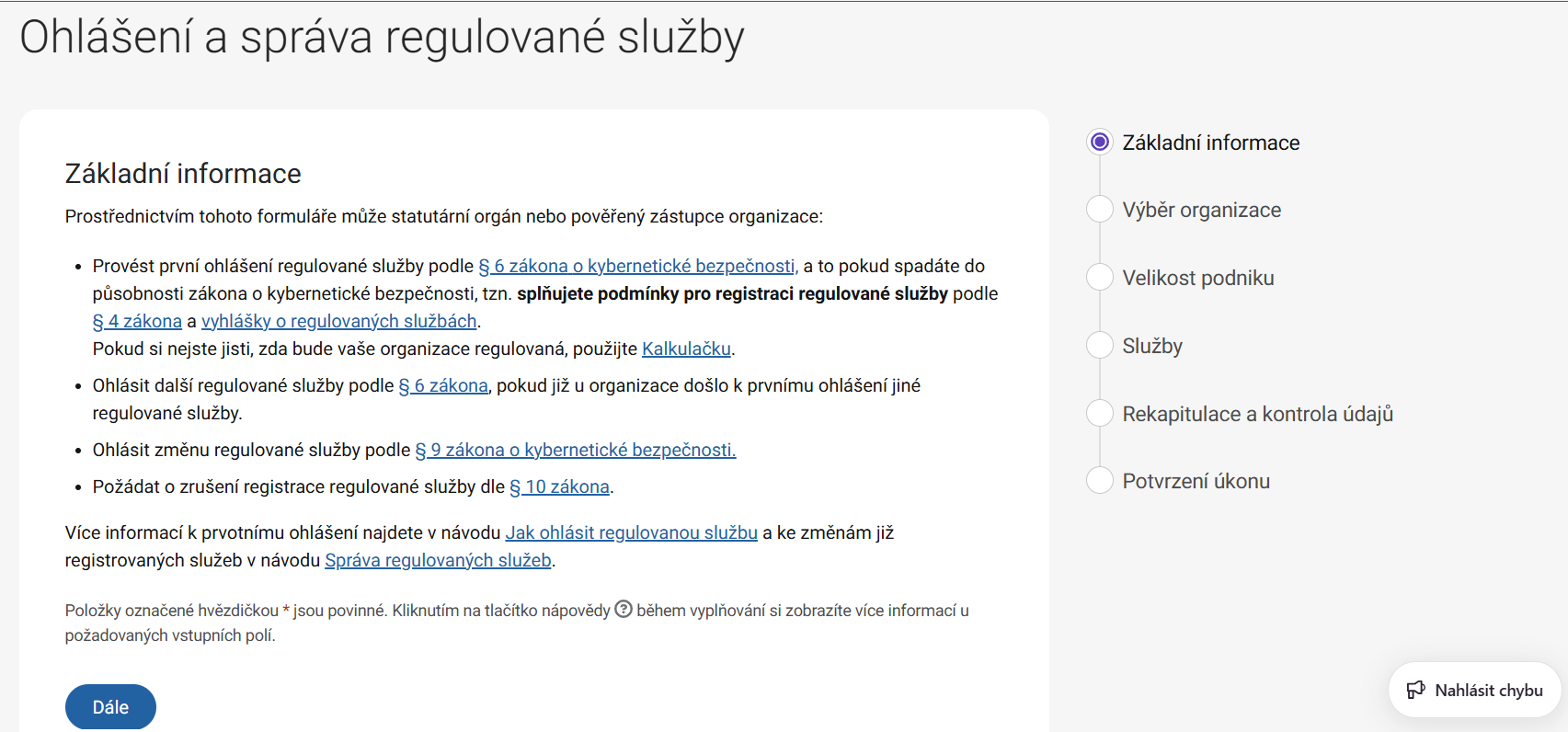Select the Potvrzení úkonu step circle
This screenshot has height=732, width=1568.
point(1100,480)
